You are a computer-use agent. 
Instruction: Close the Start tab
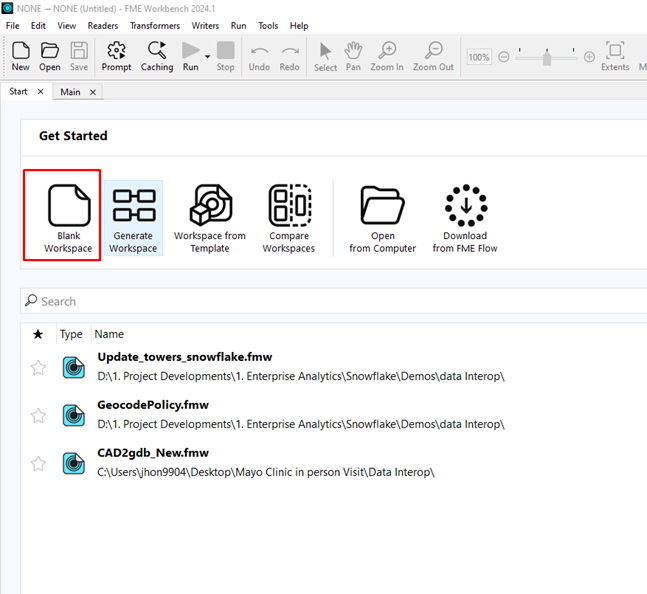(40, 92)
